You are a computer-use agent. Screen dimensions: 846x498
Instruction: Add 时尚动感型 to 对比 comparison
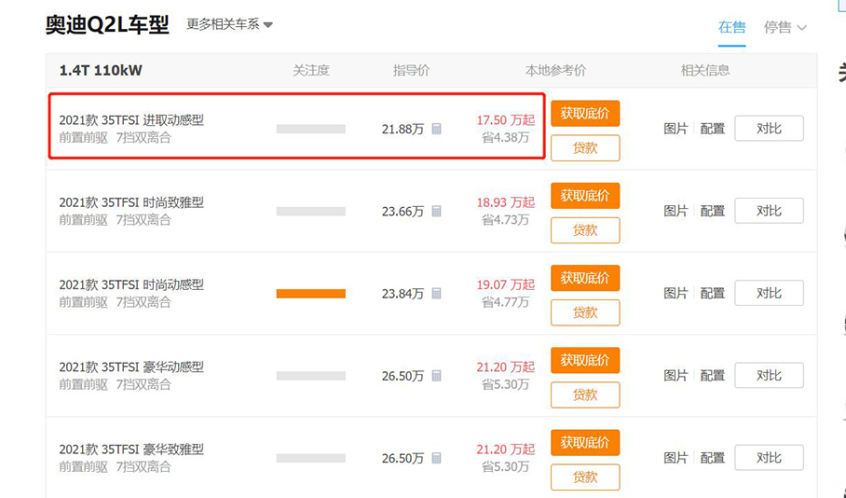point(769,293)
